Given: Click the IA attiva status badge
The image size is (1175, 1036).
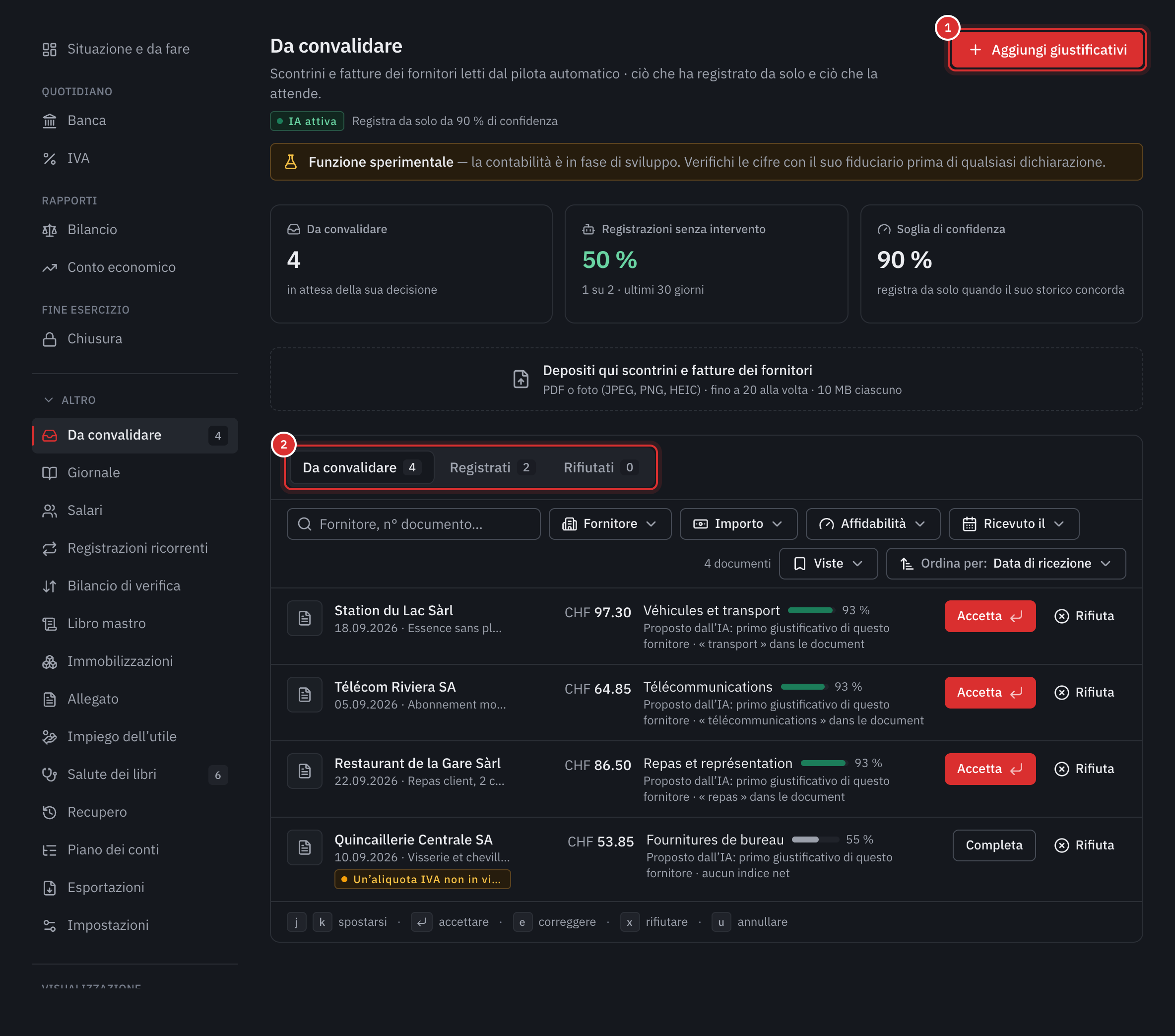Looking at the screenshot, I should 307,121.
